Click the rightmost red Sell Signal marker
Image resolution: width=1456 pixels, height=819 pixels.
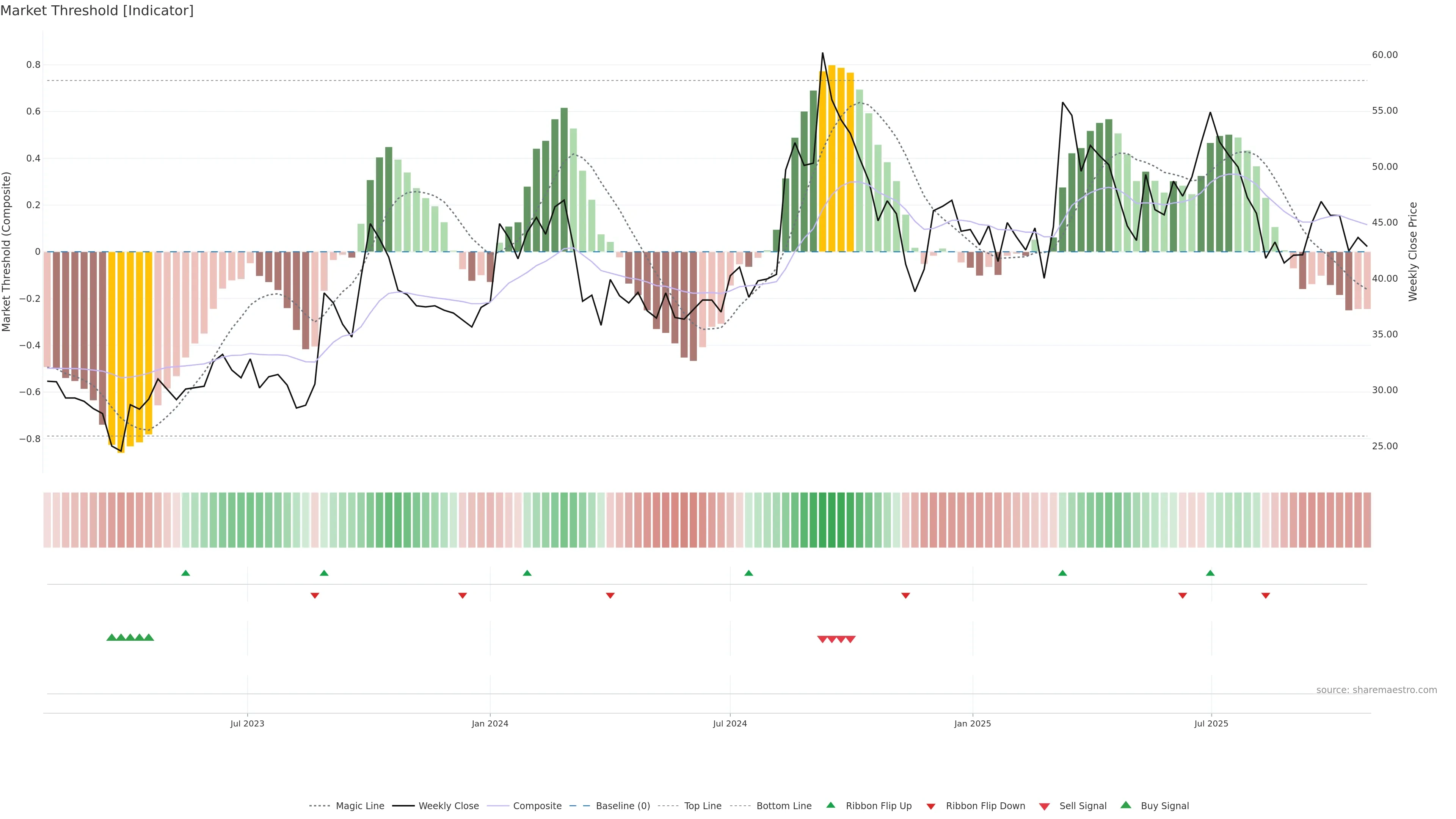pos(850,639)
